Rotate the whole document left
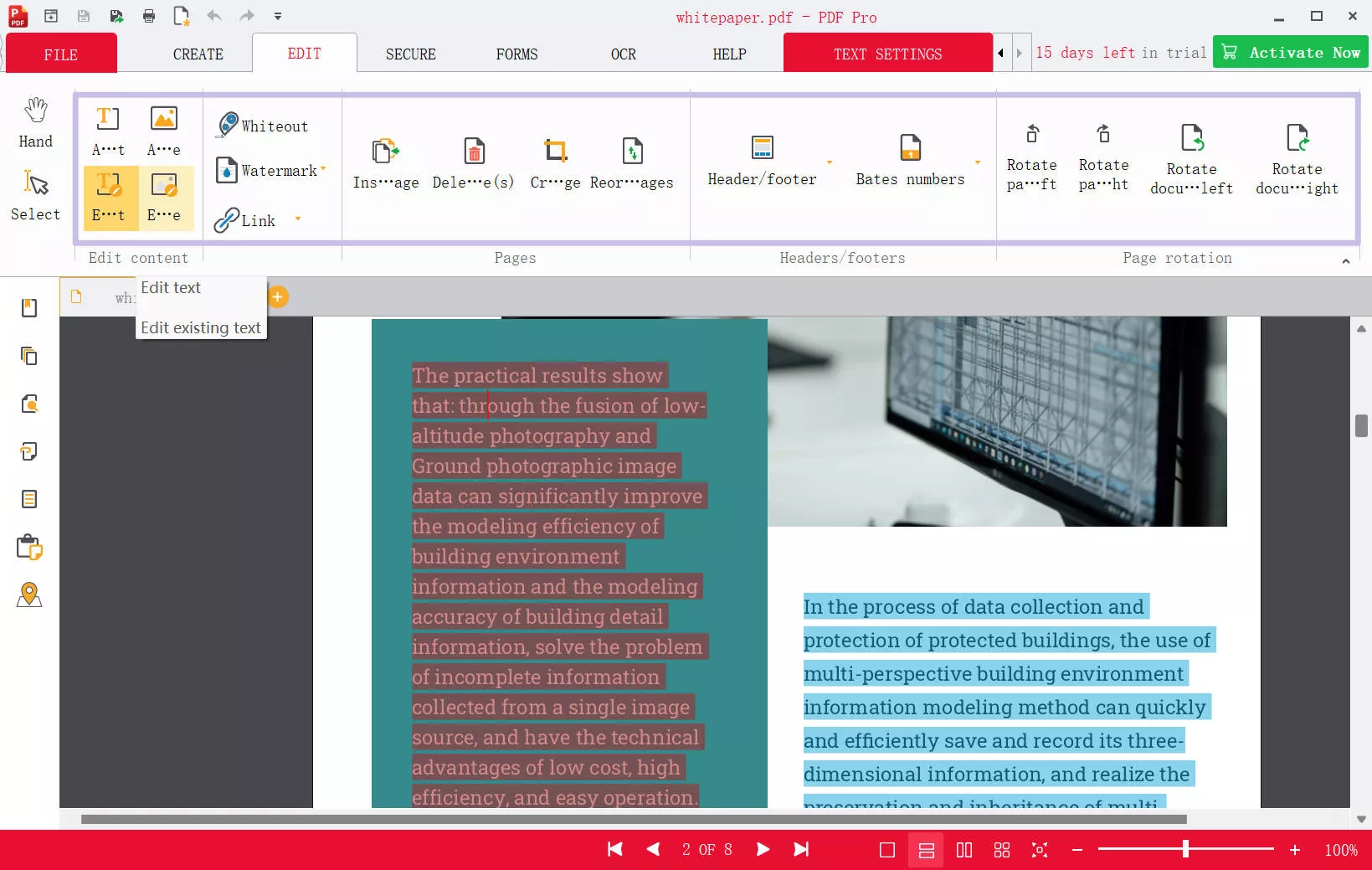 click(1192, 159)
